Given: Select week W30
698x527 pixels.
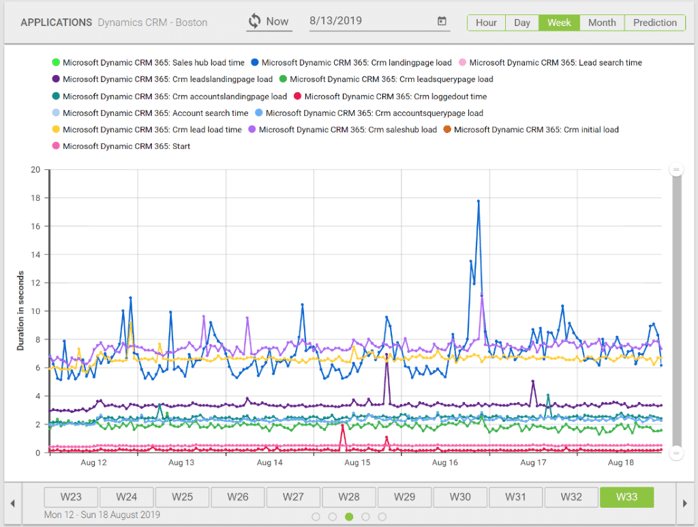Looking at the screenshot, I should point(460,497).
